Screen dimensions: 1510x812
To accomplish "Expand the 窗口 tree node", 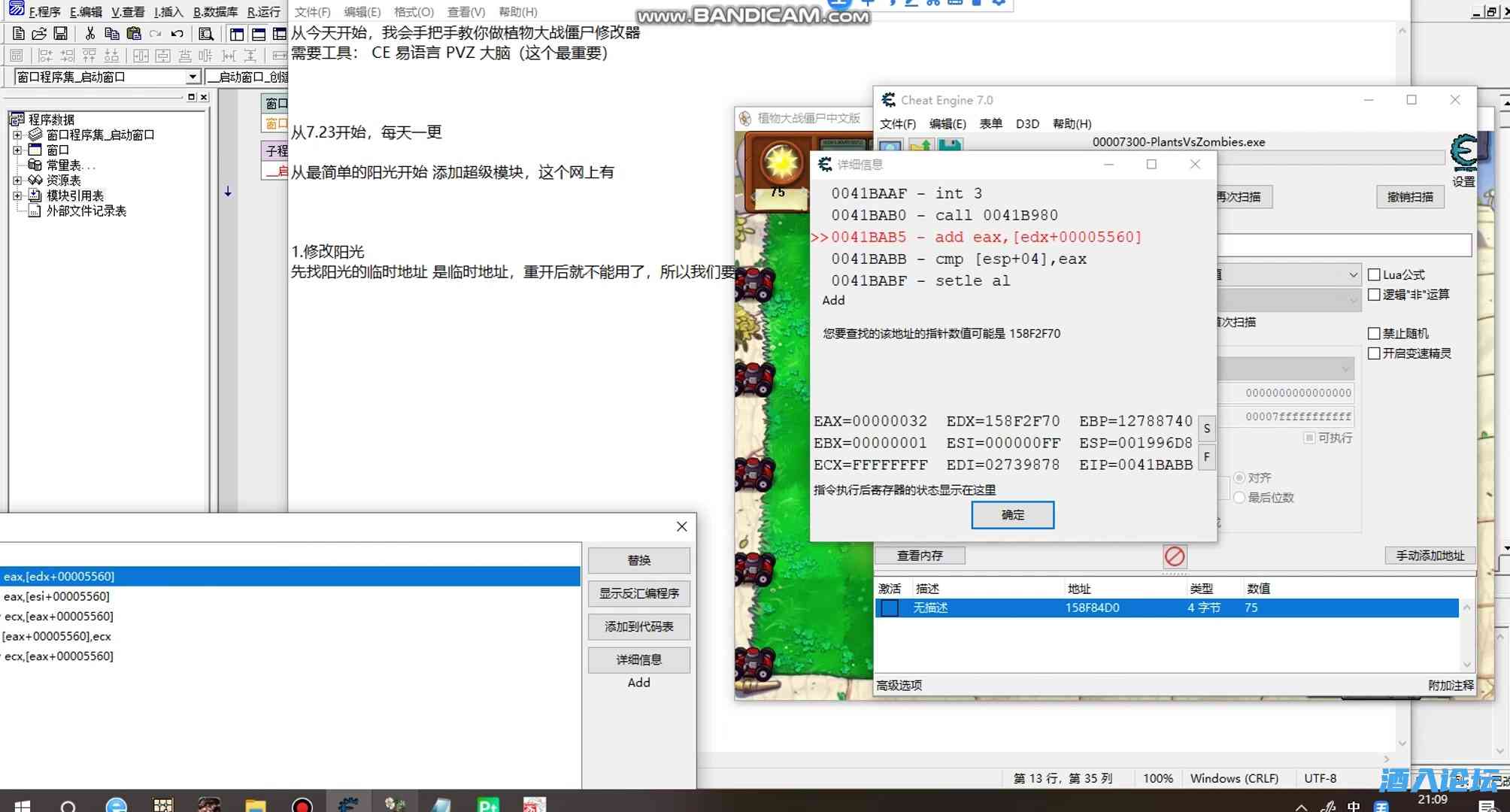I will coord(18,150).
